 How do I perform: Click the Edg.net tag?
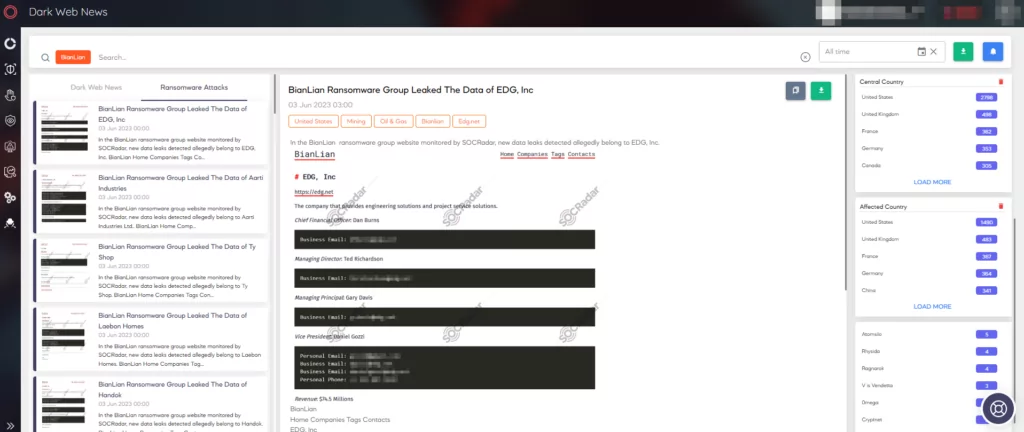(470, 121)
